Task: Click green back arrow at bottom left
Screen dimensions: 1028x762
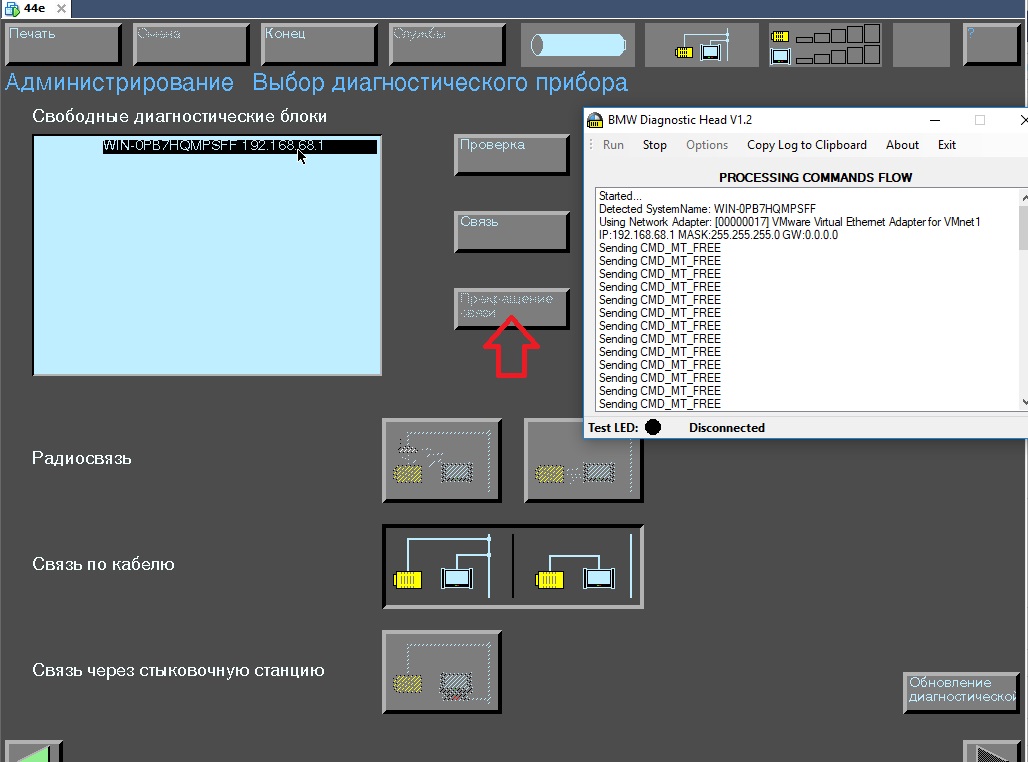Action: pyautogui.click(x=33, y=752)
